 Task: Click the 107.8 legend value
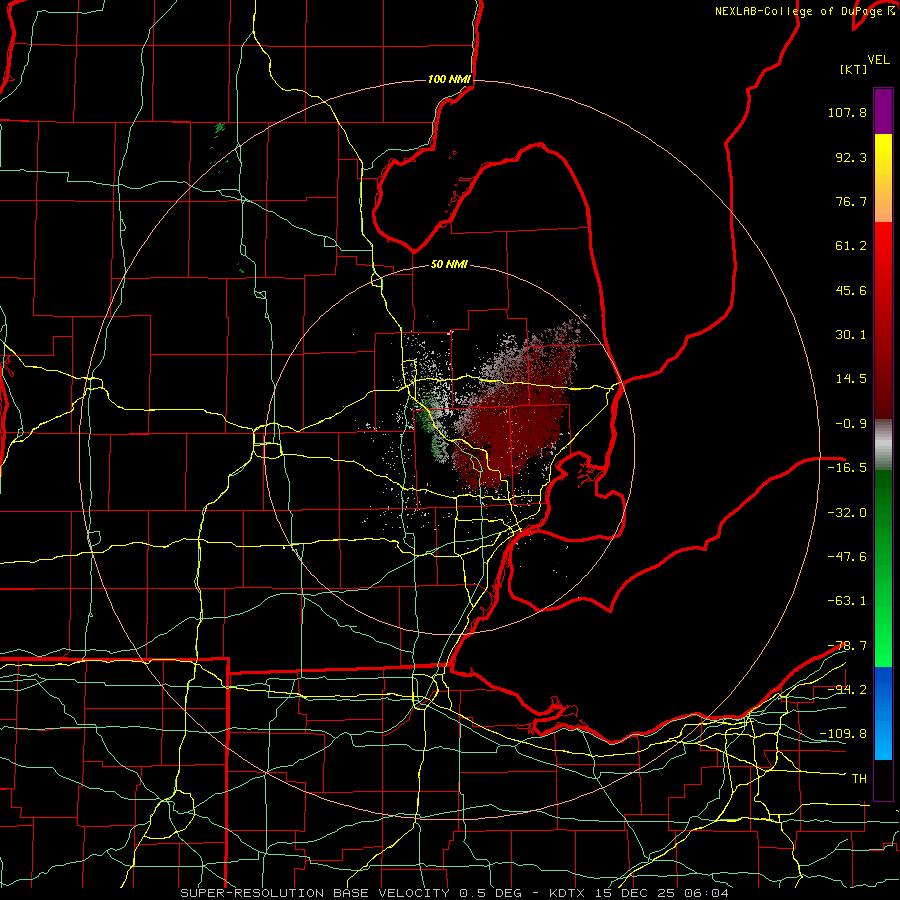click(847, 112)
